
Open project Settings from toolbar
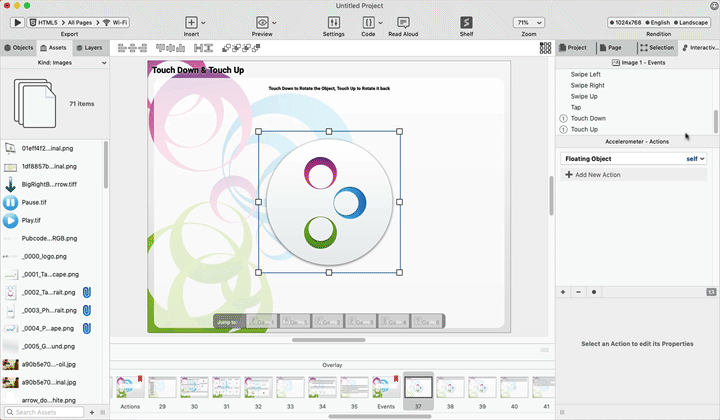(333, 22)
